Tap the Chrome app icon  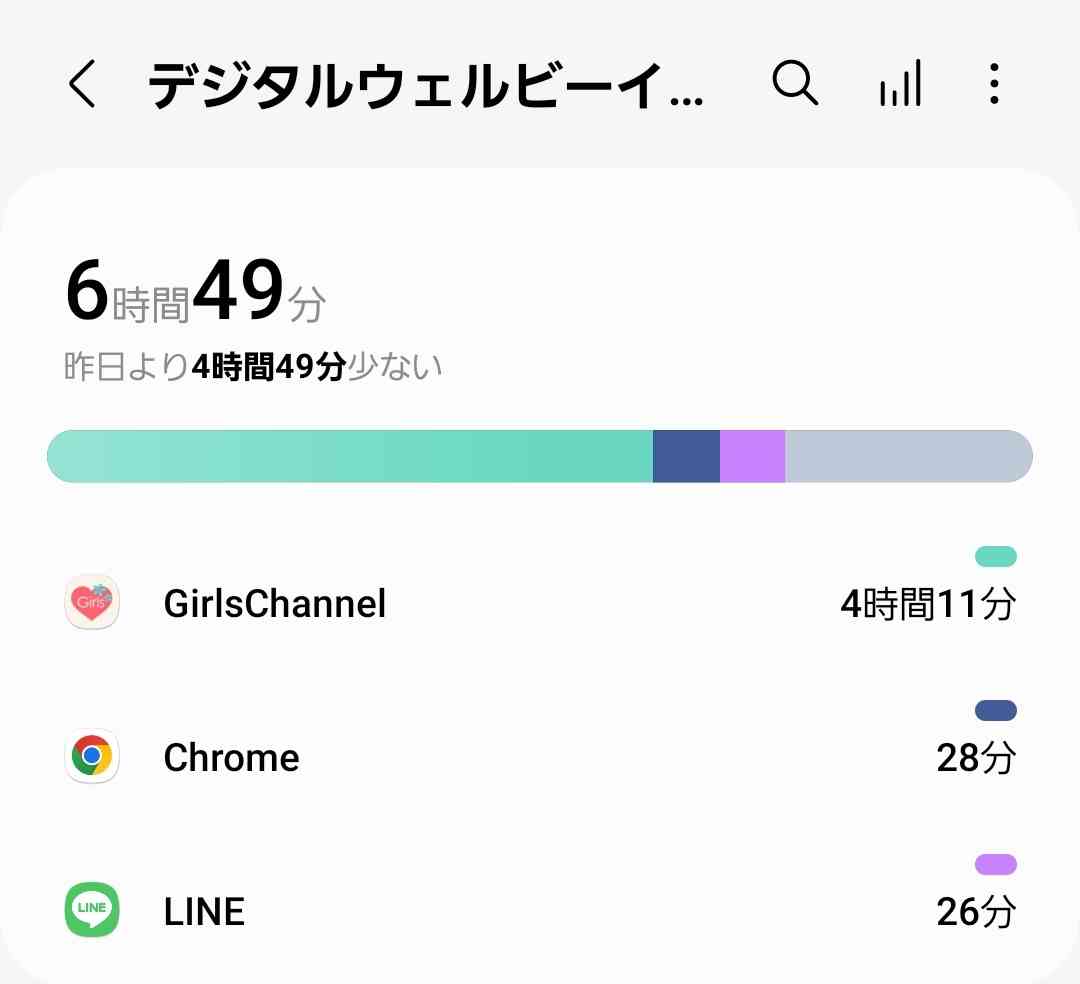[x=92, y=756]
